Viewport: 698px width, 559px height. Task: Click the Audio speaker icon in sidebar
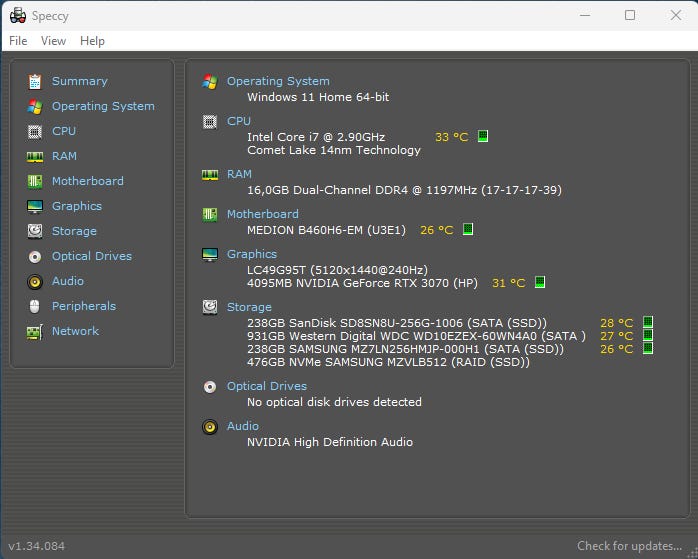[x=35, y=282]
